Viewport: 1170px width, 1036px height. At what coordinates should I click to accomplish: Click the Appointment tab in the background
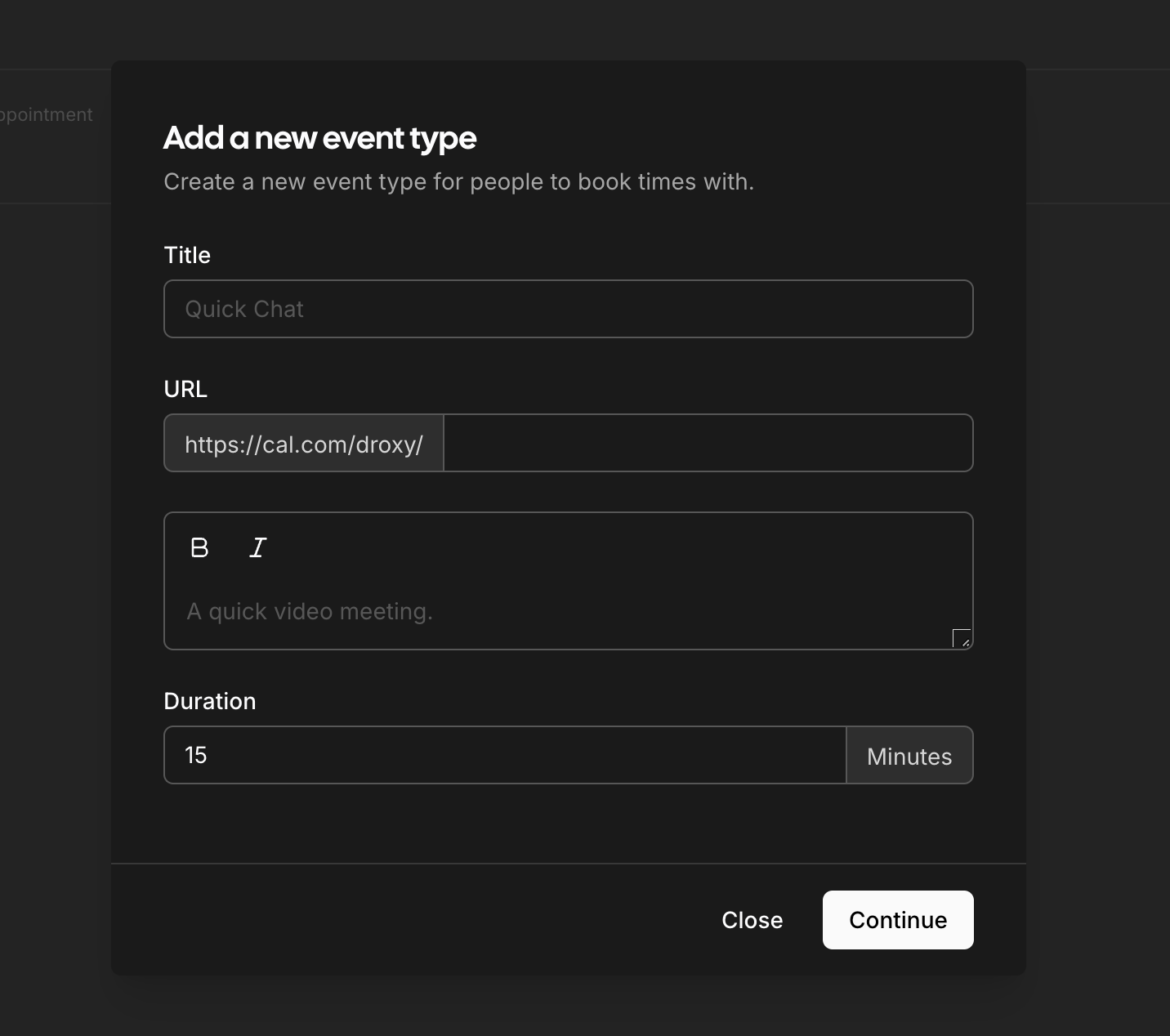click(x=47, y=114)
